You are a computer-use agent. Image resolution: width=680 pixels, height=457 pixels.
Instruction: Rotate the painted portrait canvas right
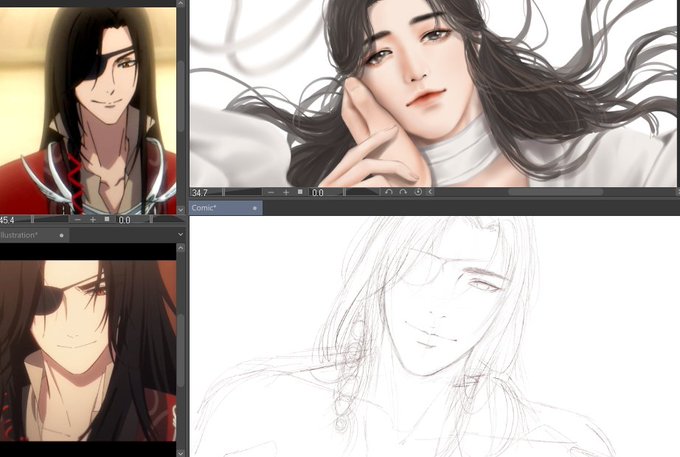click(403, 192)
